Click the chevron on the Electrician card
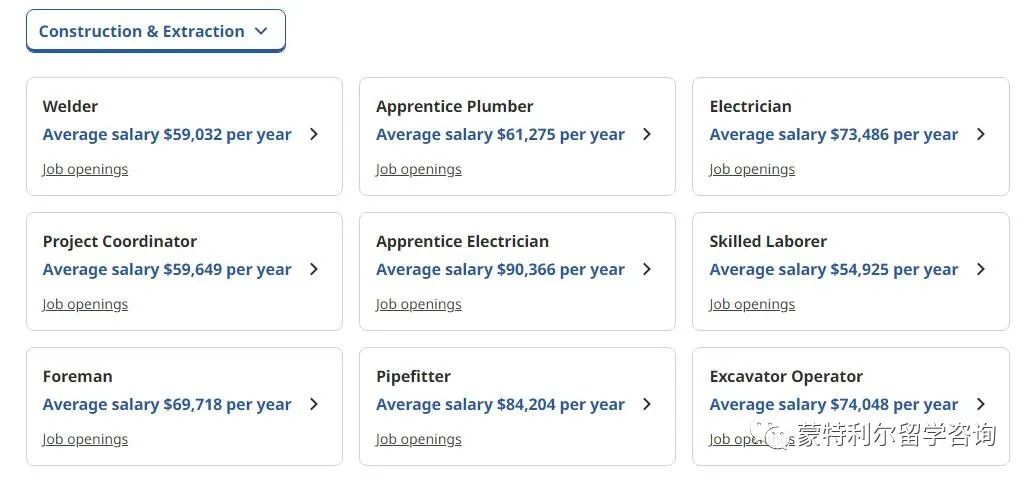The height and width of the screenshot is (480, 1030). 981,134
